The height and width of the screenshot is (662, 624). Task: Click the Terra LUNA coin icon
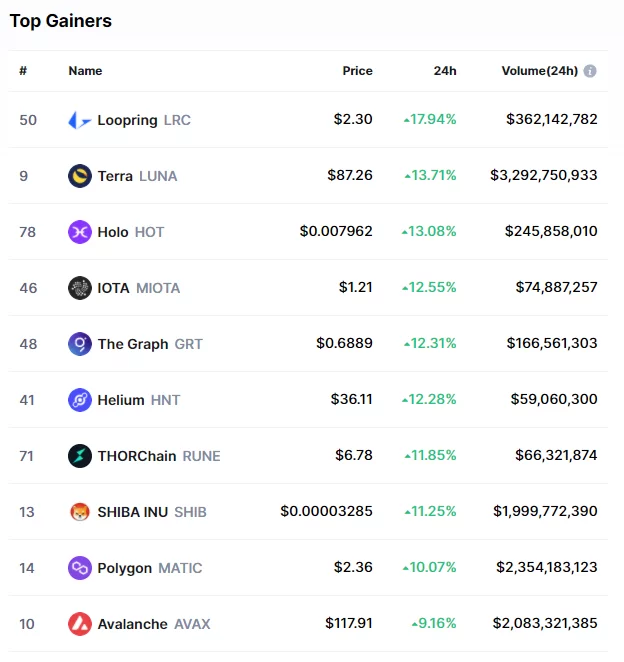[80, 176]
